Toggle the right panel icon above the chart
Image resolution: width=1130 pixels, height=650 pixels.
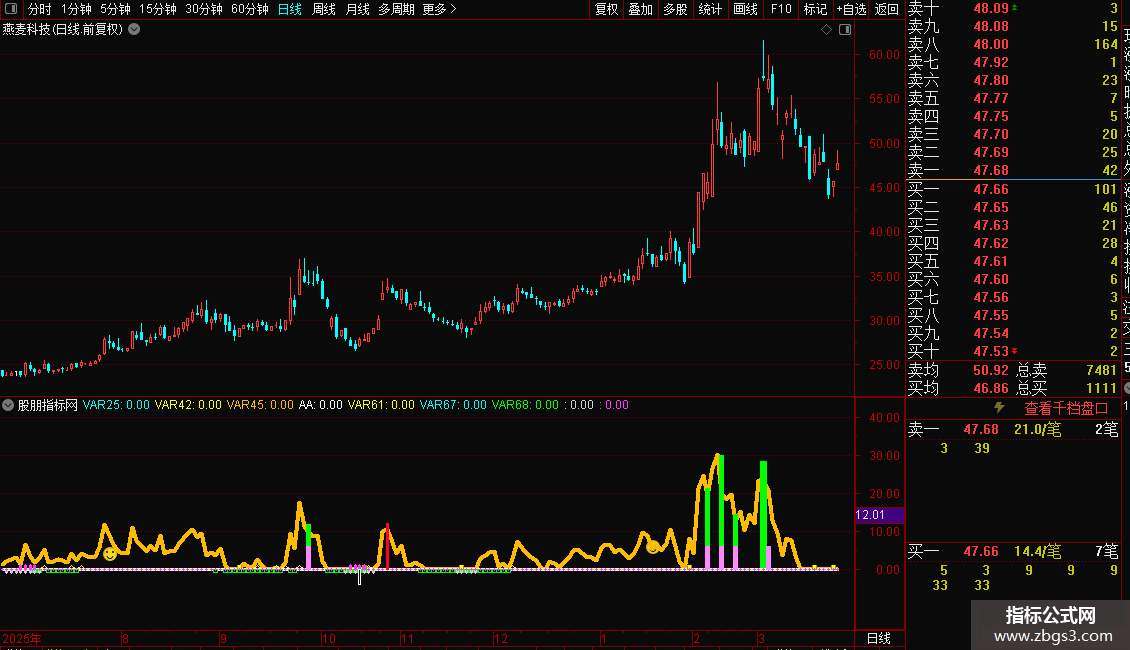(845, 30)
